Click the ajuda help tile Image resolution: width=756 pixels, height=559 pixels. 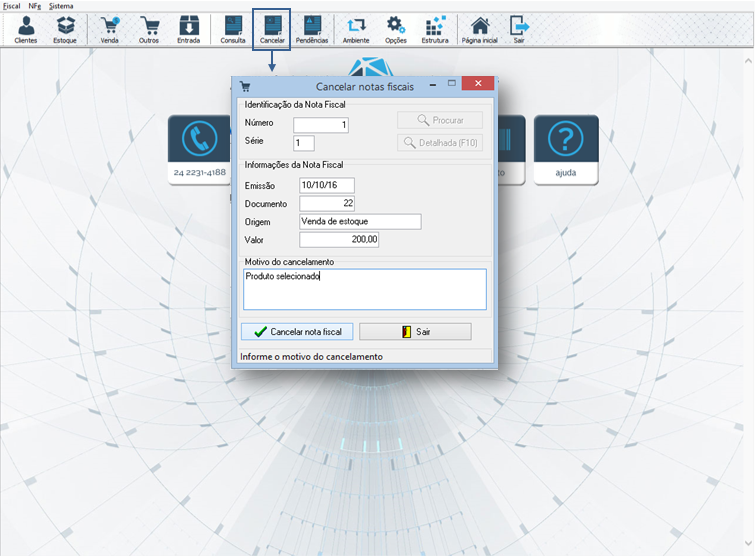click(x=566, y=150)
